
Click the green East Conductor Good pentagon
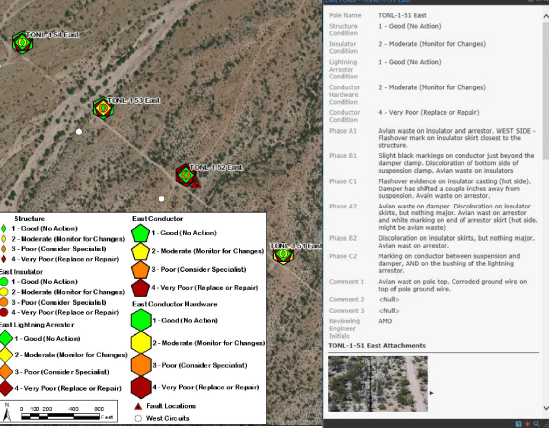tap(140, 233)
